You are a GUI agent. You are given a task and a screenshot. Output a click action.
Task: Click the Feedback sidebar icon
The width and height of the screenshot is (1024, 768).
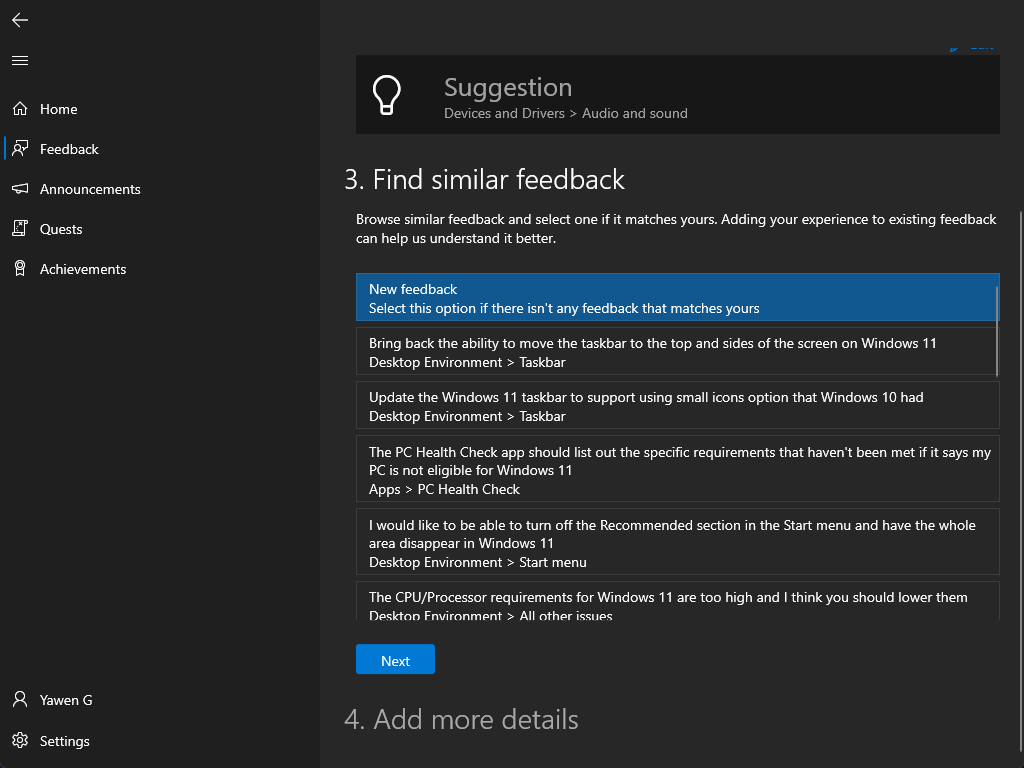tap(20, 149)
